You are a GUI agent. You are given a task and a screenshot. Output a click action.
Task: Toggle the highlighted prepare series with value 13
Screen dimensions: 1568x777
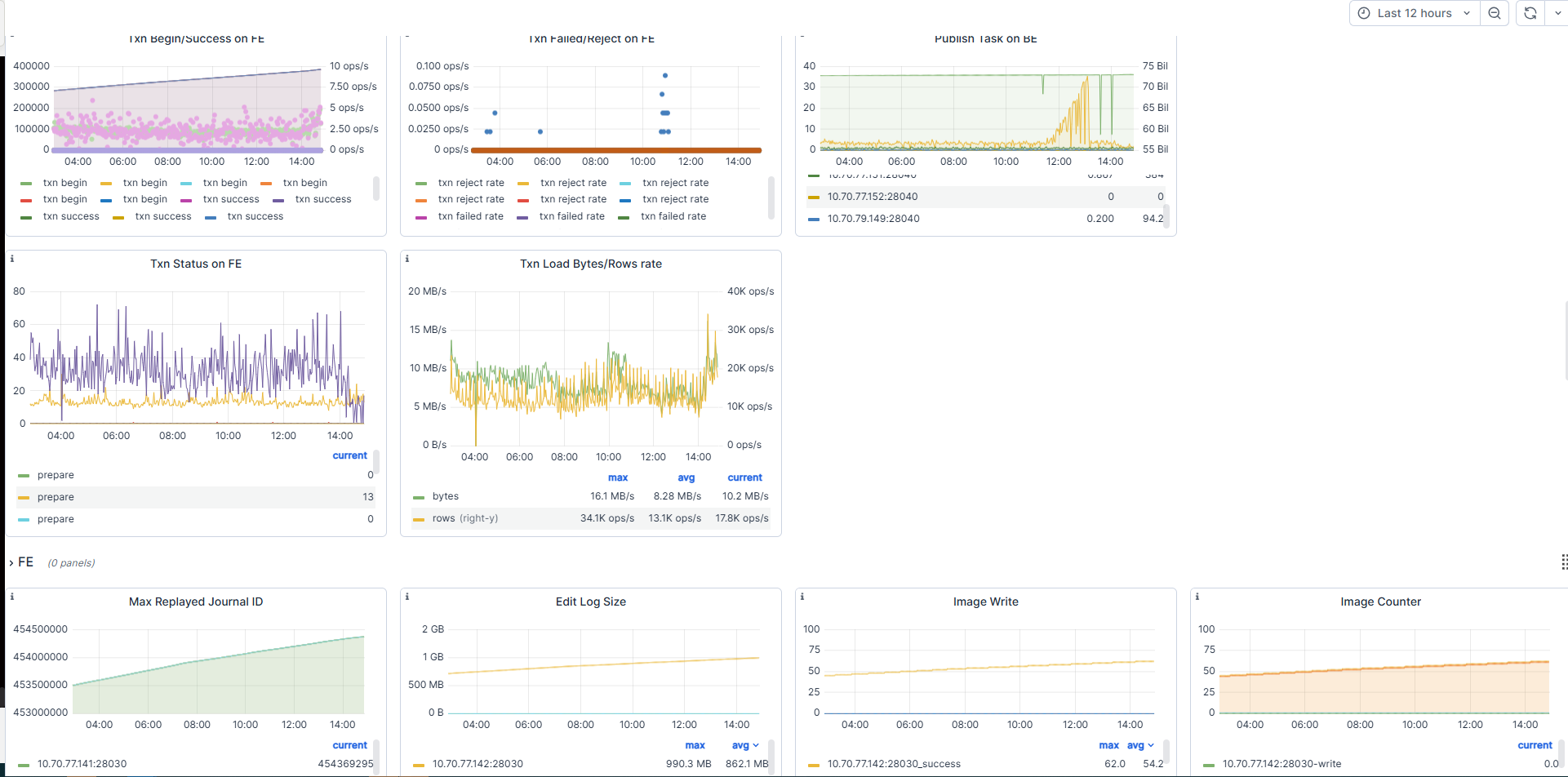click(56, 497)
